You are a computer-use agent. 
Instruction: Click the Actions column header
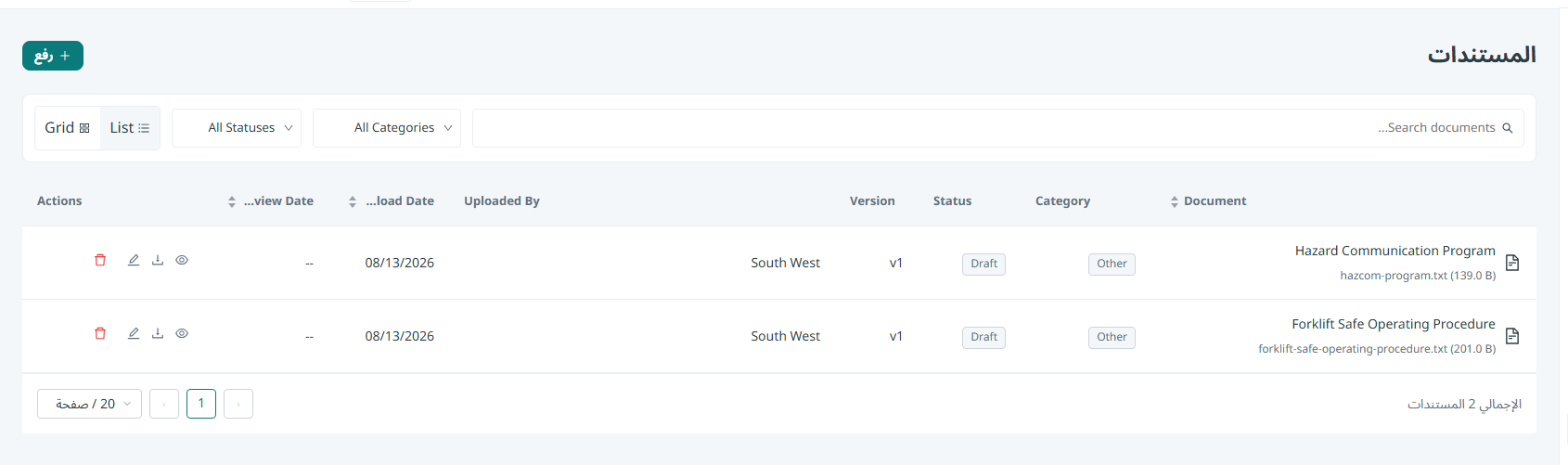coord(59,201)
